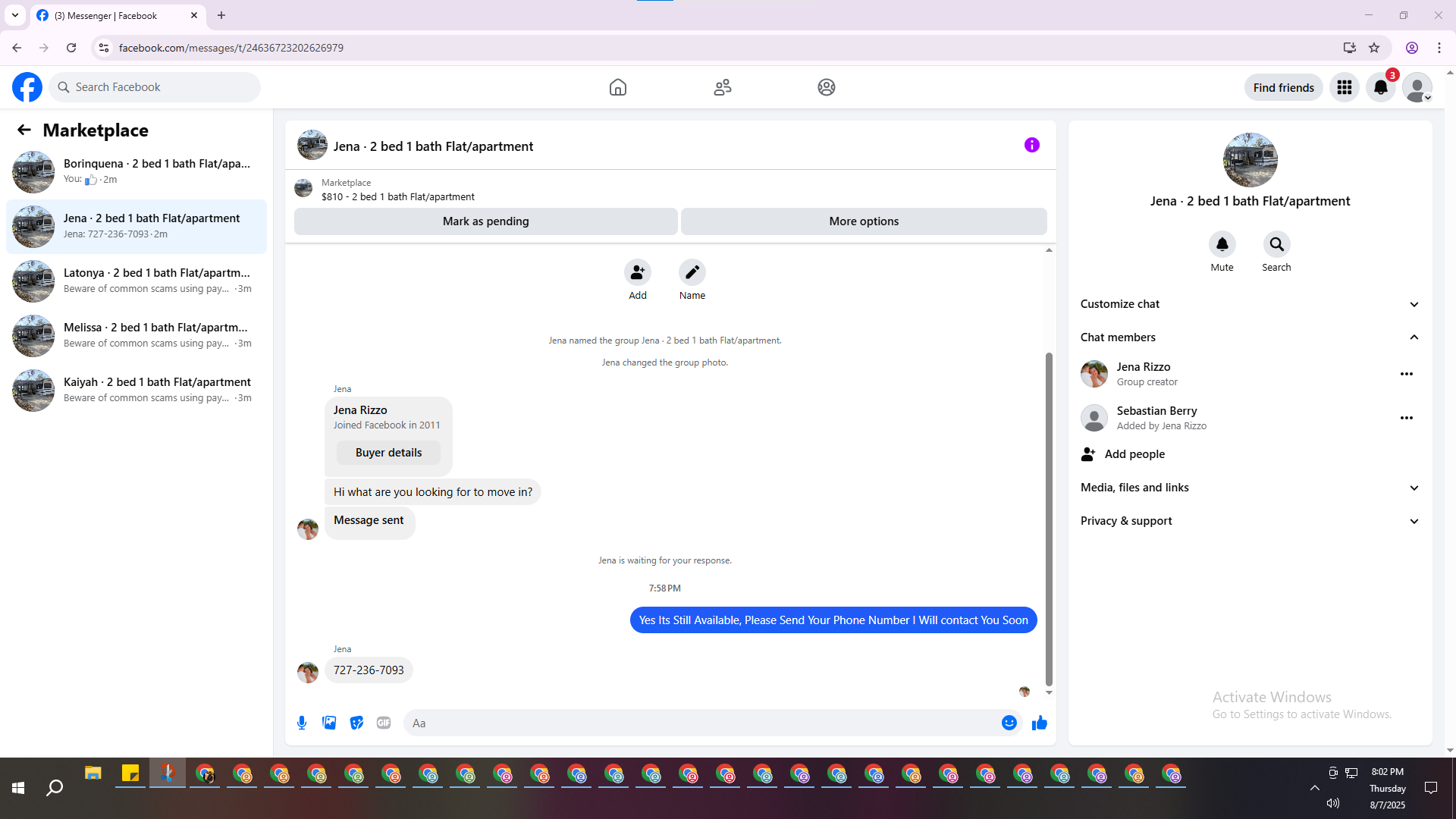Show hidden system tray icons
Screen dimensions: 1456x819
(x=1315, y=788)
